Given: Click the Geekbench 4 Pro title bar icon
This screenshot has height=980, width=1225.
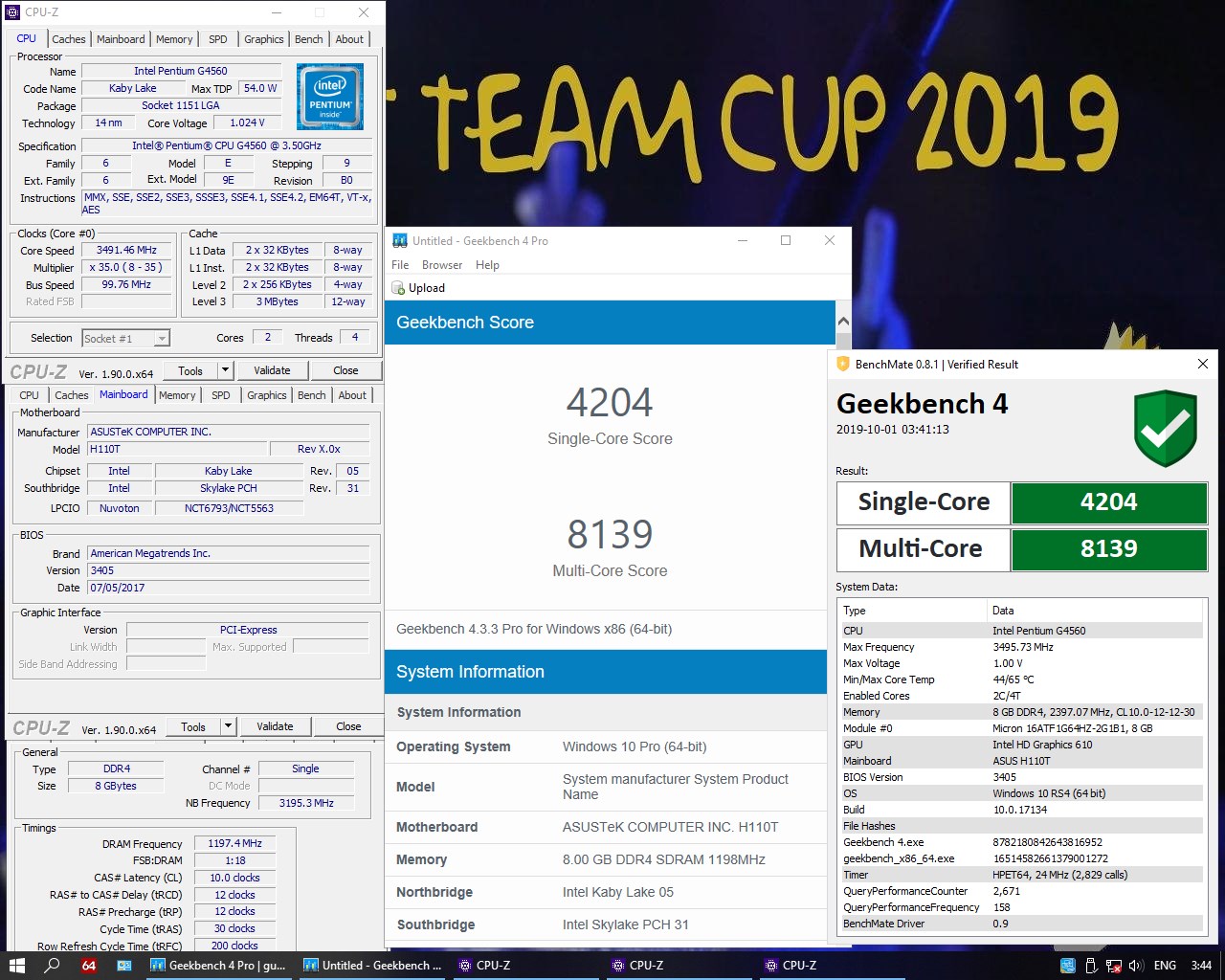Looking at the screenshot, I should (x=399, y=240).
